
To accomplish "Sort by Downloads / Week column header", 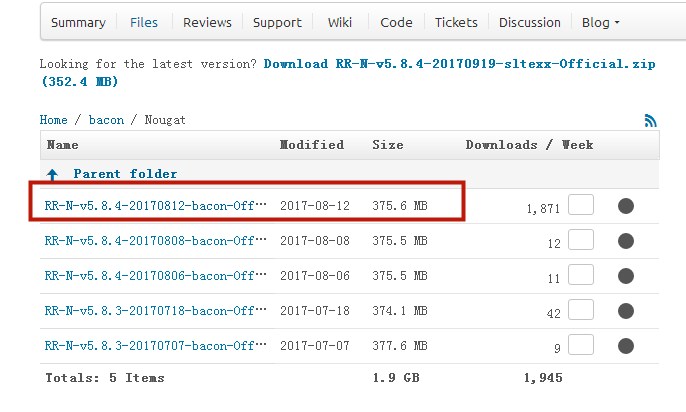I will point(529,145).
